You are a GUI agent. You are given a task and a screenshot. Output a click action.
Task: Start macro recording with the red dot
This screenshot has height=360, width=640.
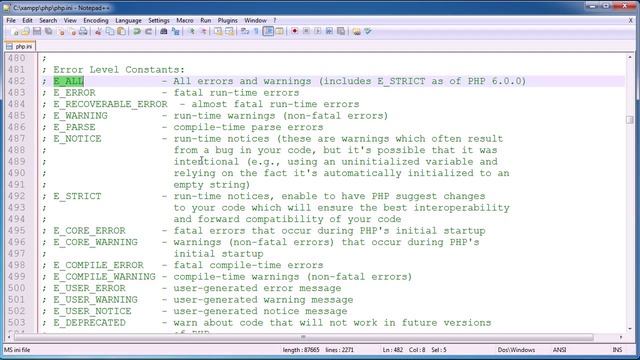pyautogui.click(x=294, y=31)
